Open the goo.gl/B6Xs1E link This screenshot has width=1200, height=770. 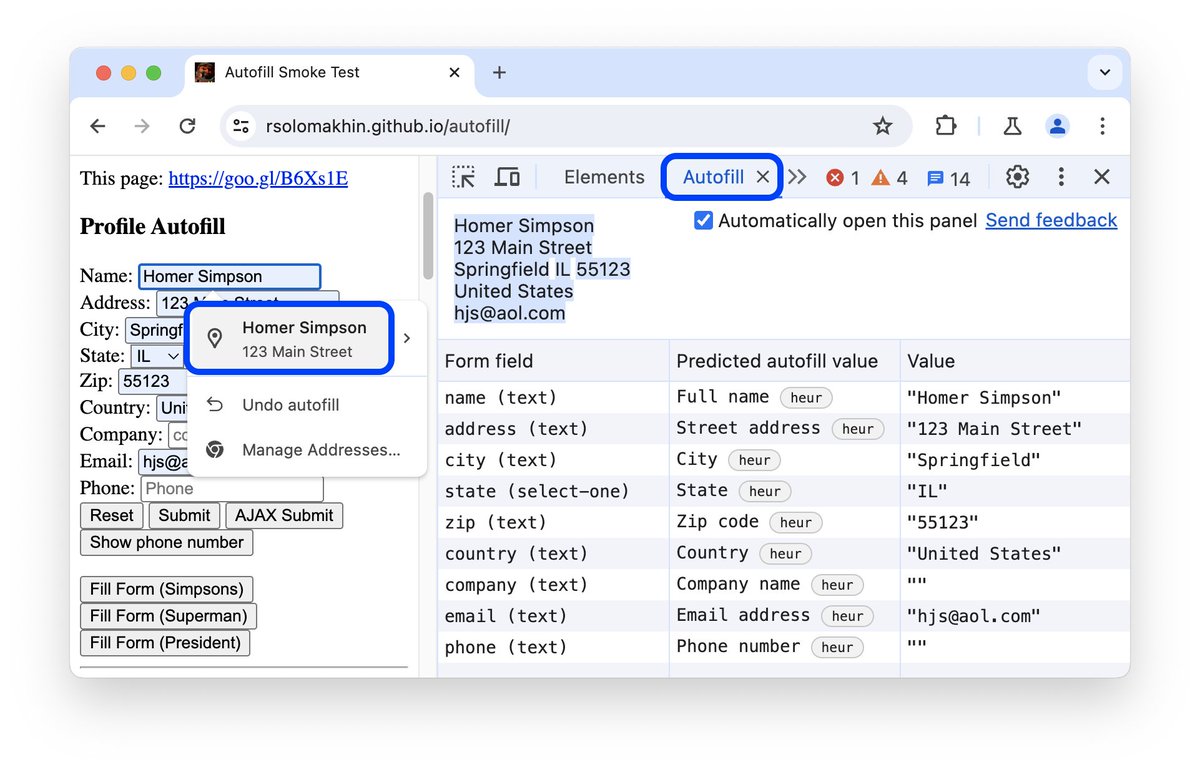[x=258, y=179]
